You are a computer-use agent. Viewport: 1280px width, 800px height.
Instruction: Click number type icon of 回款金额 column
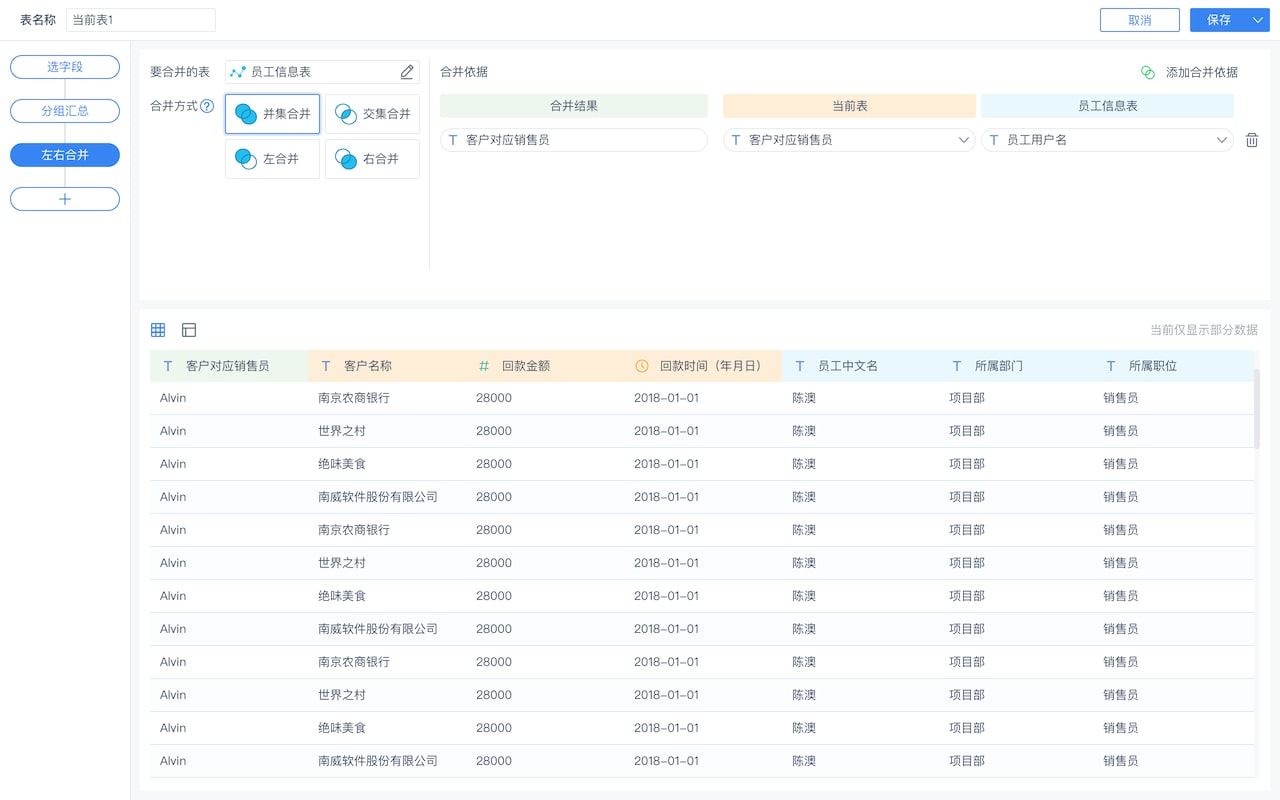pyautogui.click(x=484, y=366)
